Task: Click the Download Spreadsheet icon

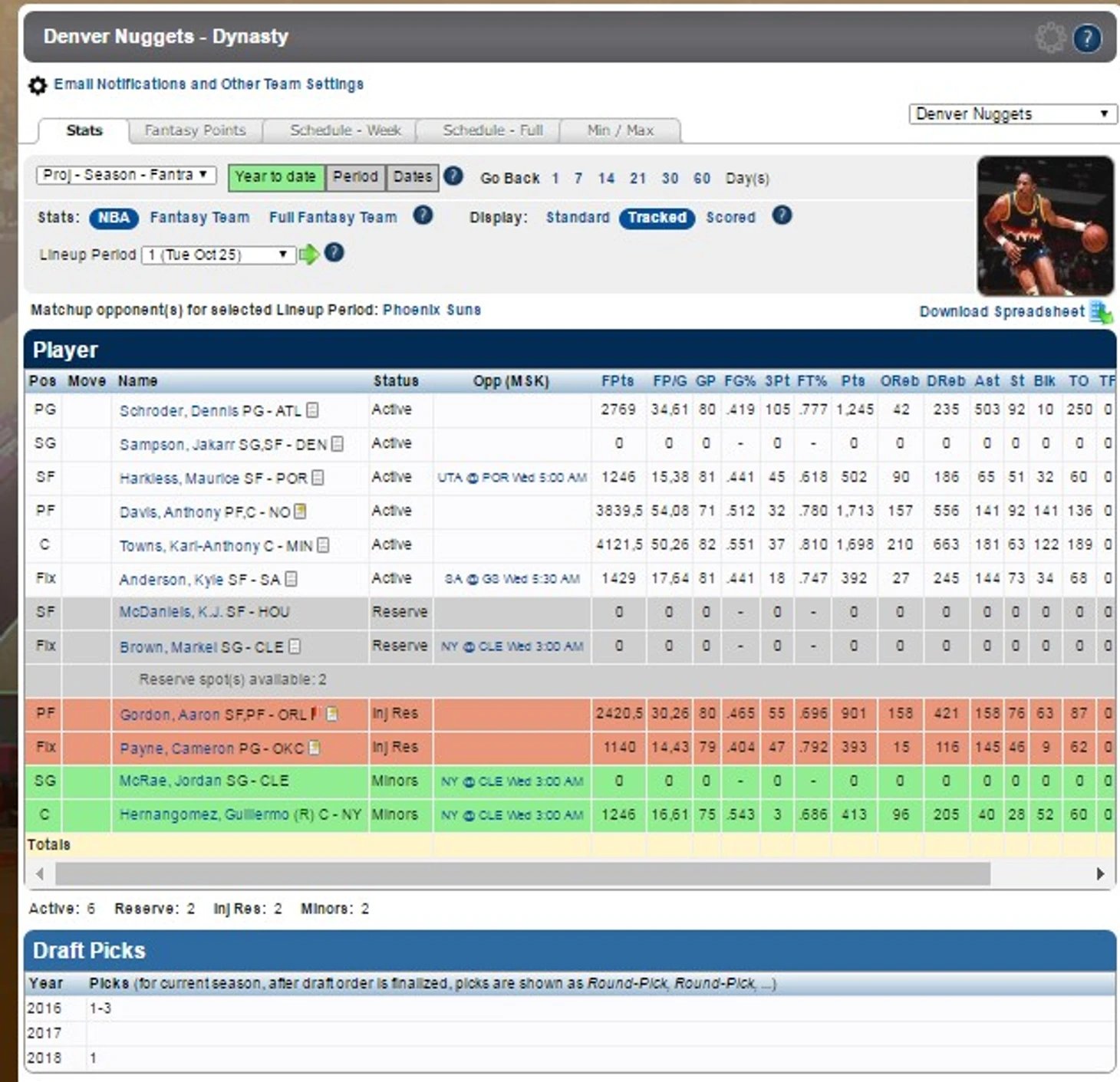Action: coord(1101,312)
